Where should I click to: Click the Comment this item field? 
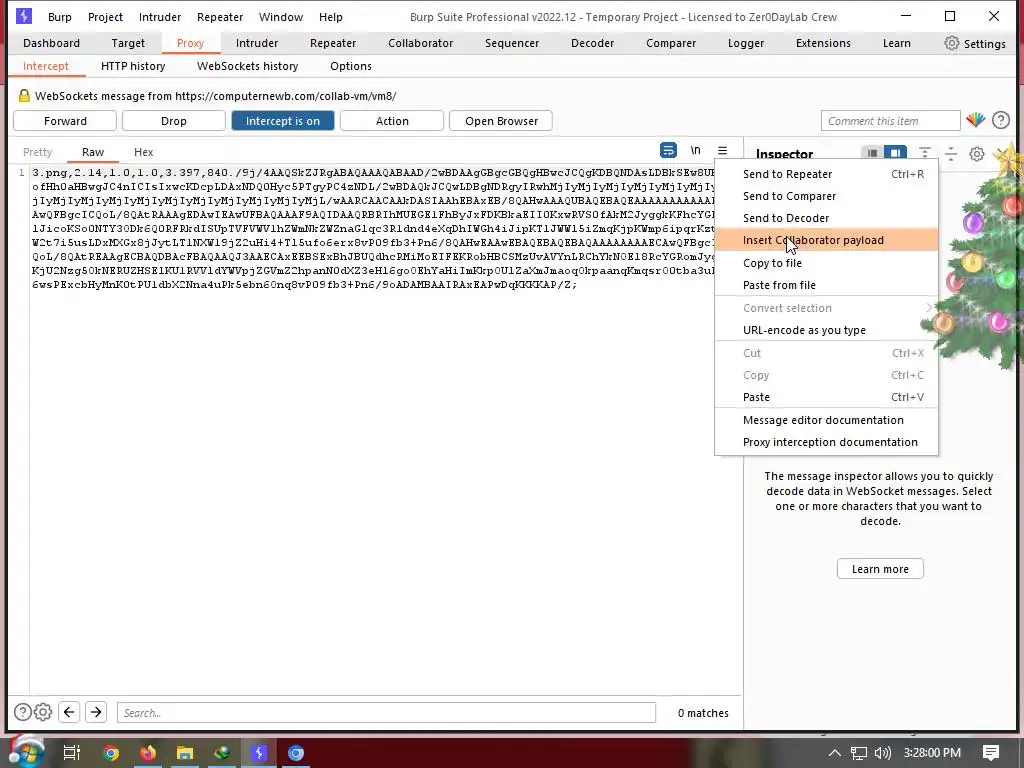tap(890, 121)
